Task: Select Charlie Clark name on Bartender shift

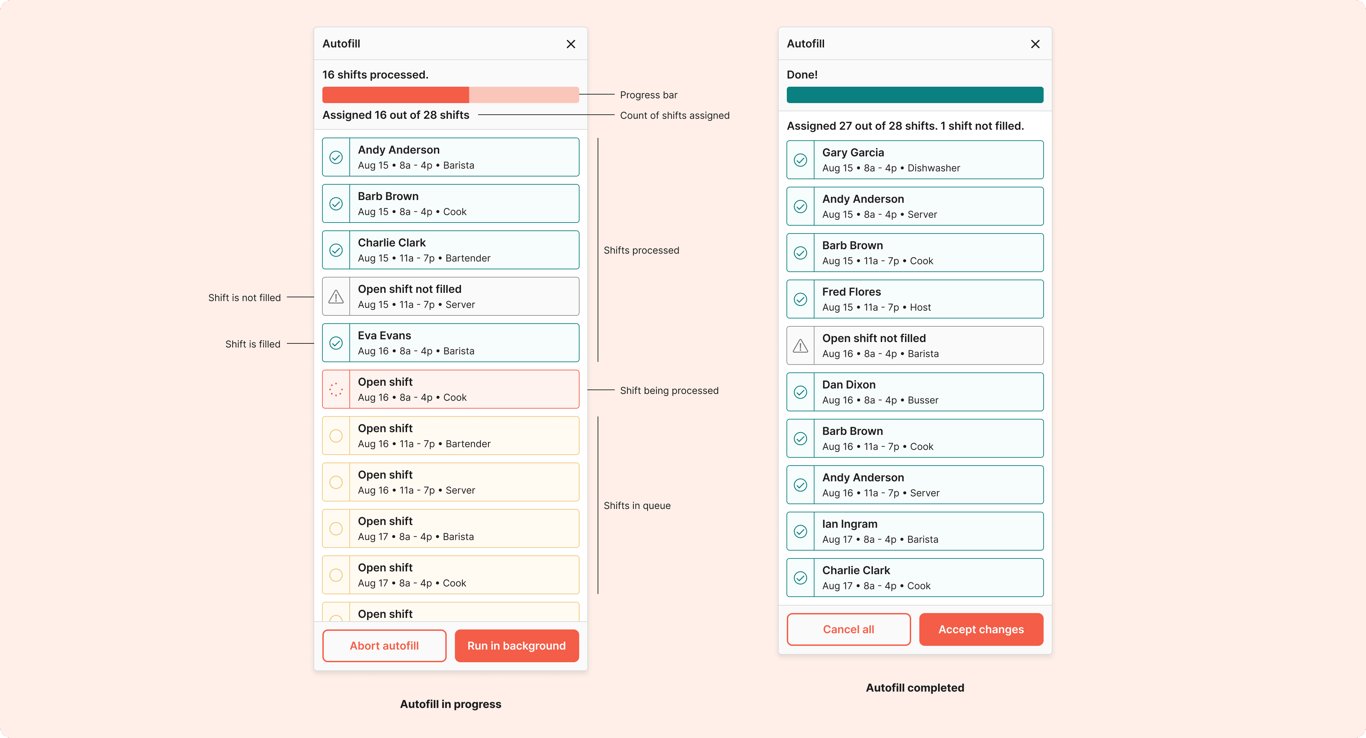Action: click(392, 243)
